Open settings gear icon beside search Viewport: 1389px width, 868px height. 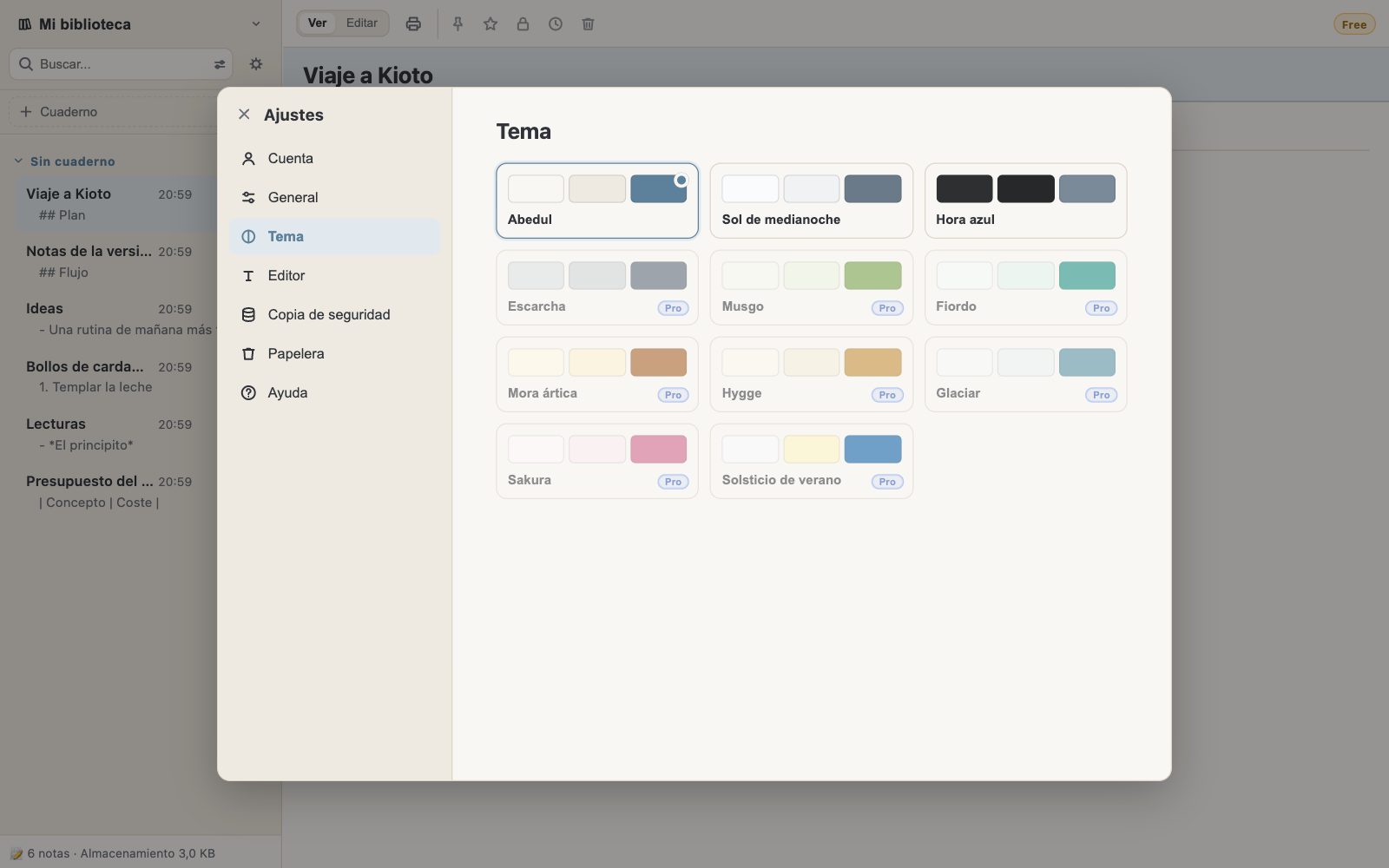click(x=256, y=63)
